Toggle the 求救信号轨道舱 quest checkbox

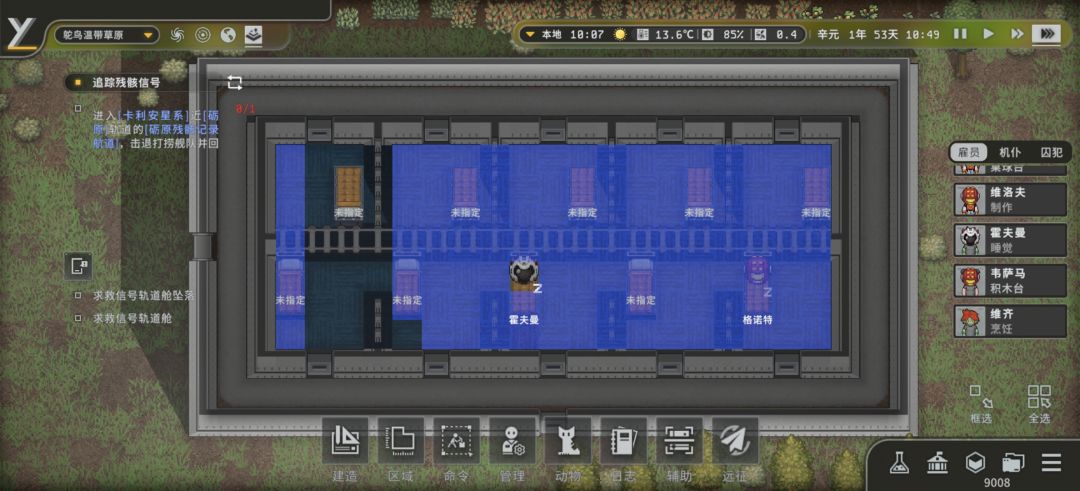[x=78, y=318]
